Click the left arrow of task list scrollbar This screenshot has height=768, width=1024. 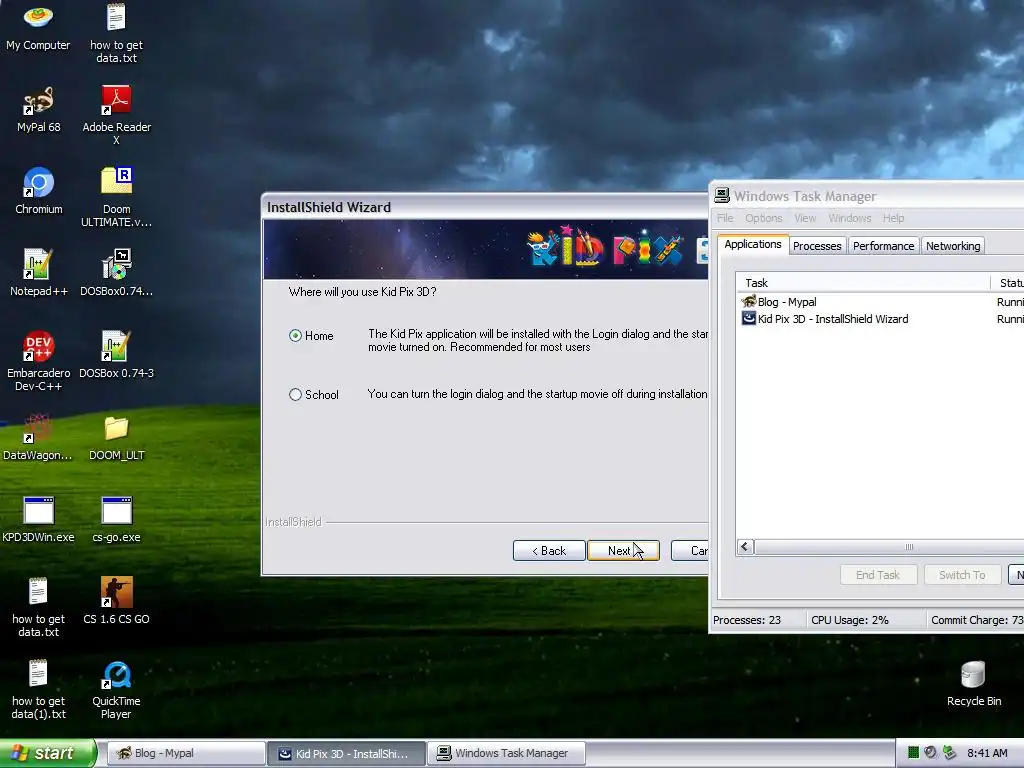click(745, 547)
